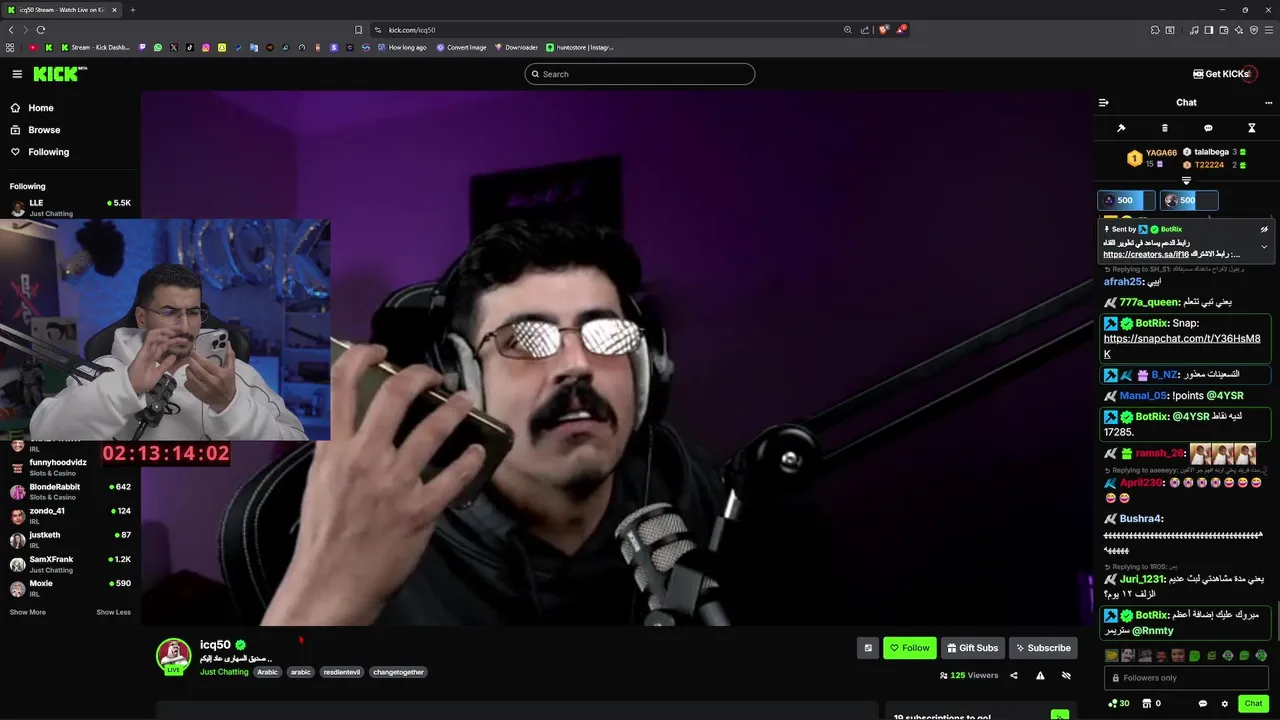Screen dimensions: 1280x720
Task: Click username Manal_05 in chat
Action: click(1143, 396)
